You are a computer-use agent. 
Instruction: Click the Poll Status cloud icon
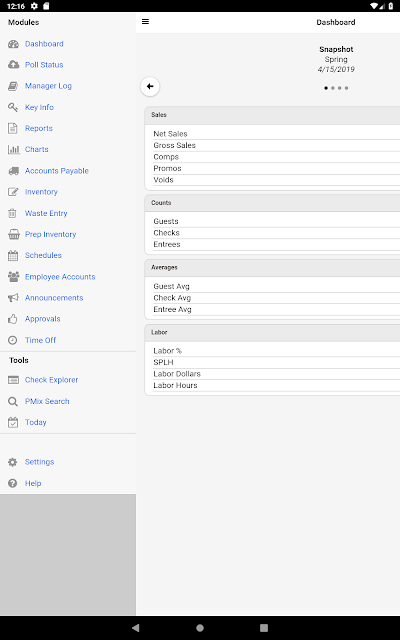pyautogui.click(x=13, y=64)
